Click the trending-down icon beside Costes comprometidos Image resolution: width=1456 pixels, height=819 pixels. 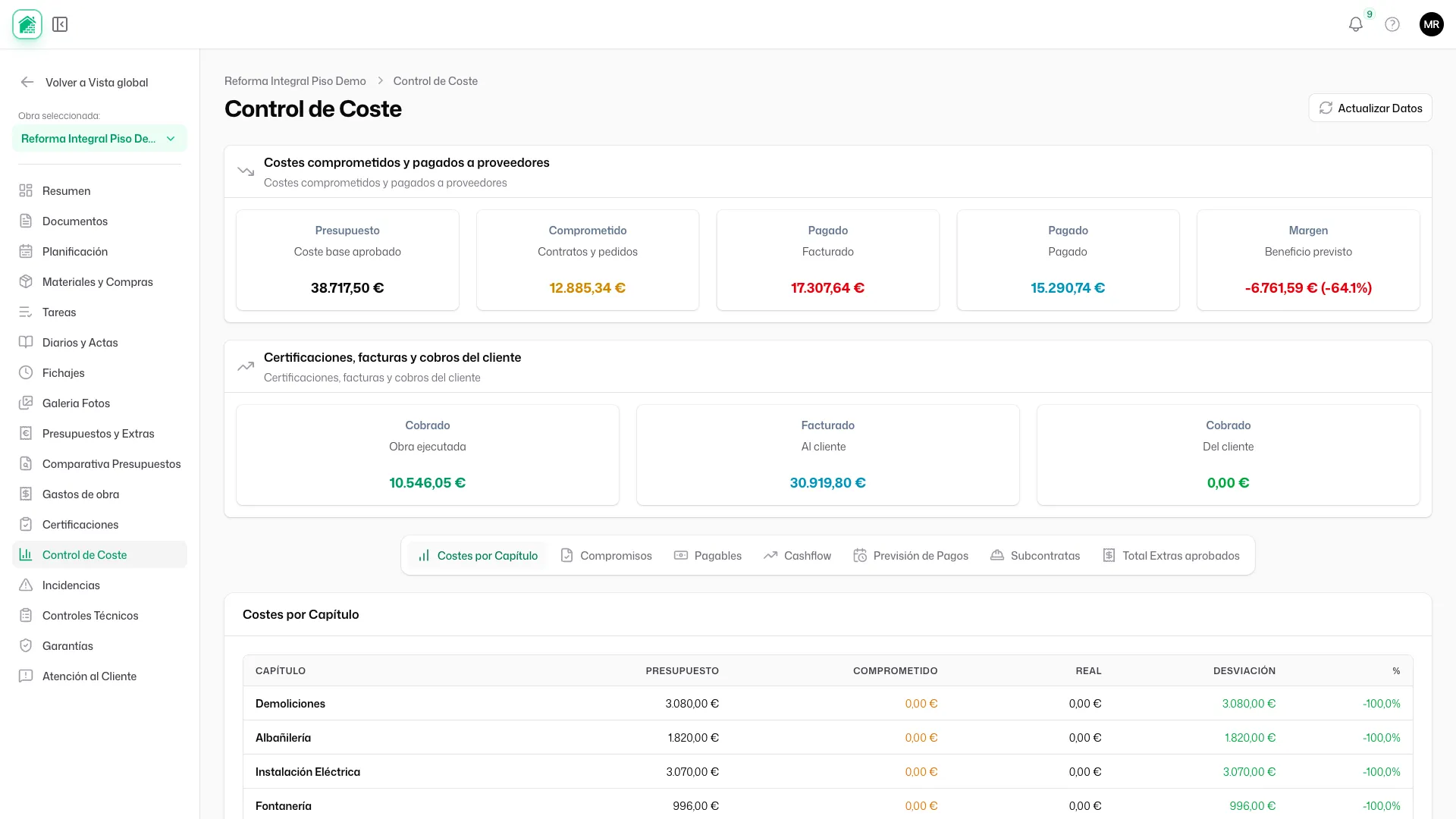tap(246, 171)
